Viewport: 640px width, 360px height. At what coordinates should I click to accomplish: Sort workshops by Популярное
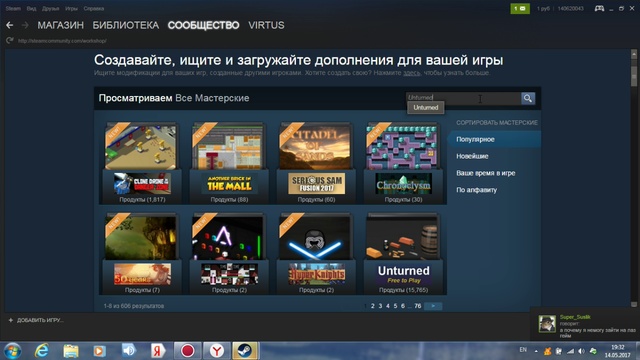pyautogui.click(x=495, y=139)
